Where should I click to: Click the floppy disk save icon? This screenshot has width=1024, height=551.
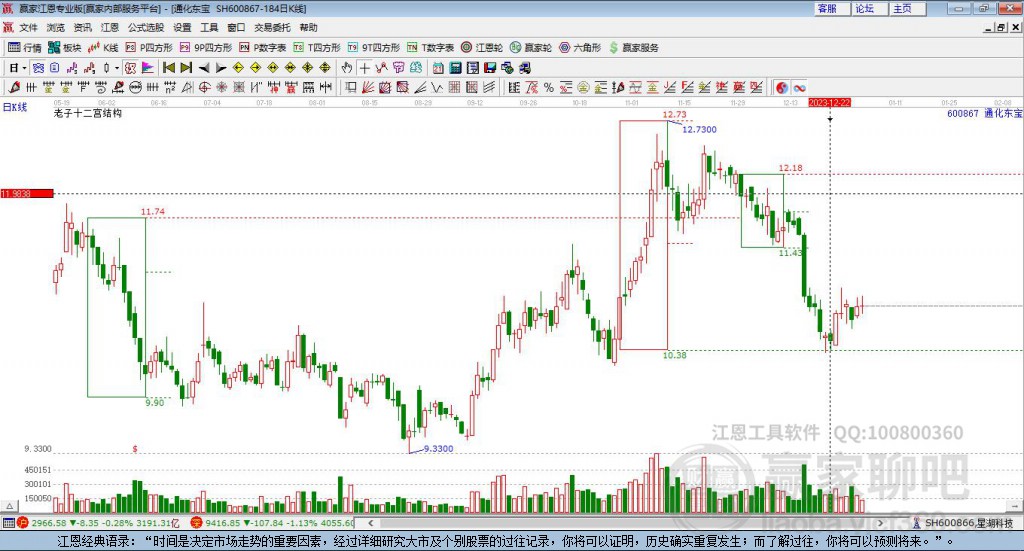click(x=490, y=68)
